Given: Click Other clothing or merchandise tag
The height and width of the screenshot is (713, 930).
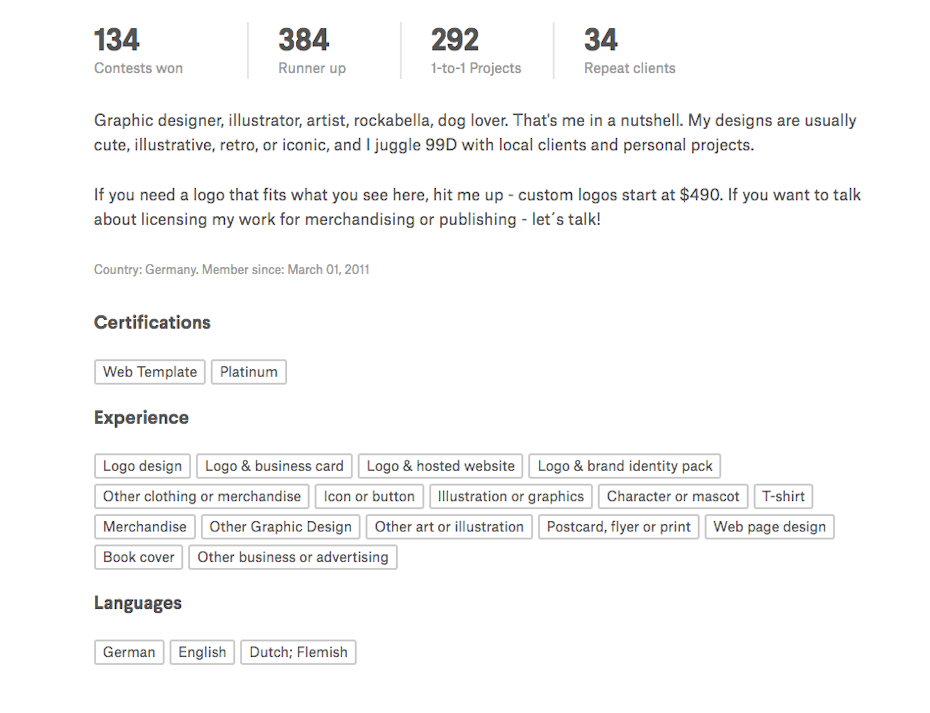Looking at the screenshot, I should click(202, 496).
